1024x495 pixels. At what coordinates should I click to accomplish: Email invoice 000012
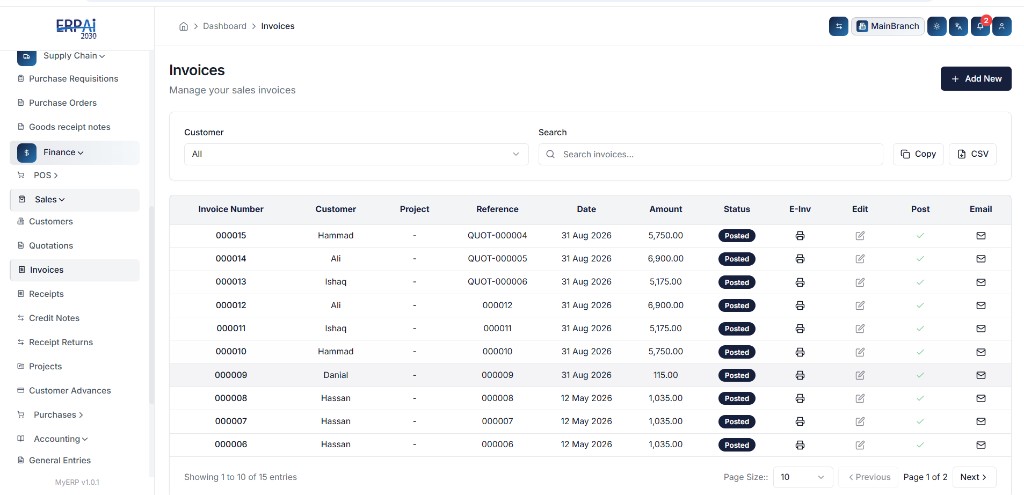(x=981, y=305)
